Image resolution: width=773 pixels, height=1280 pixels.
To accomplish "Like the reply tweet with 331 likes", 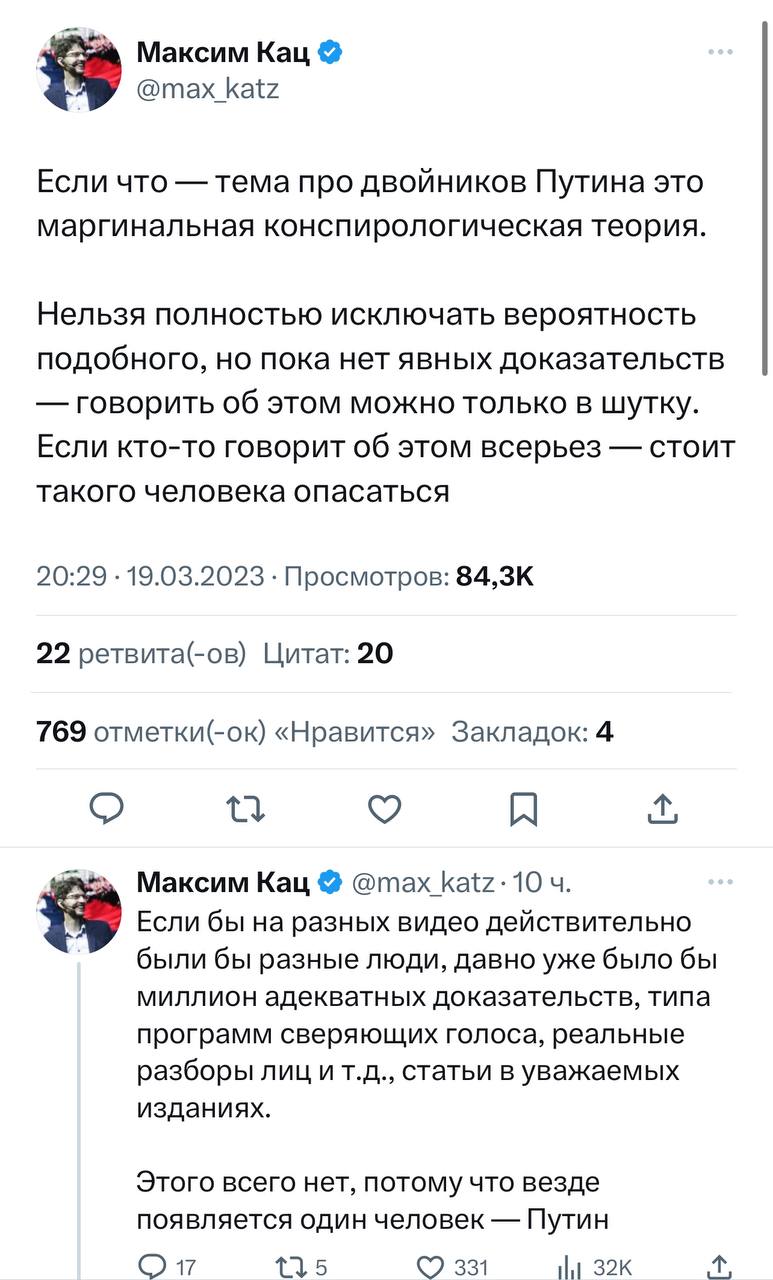I will 431,1267.
